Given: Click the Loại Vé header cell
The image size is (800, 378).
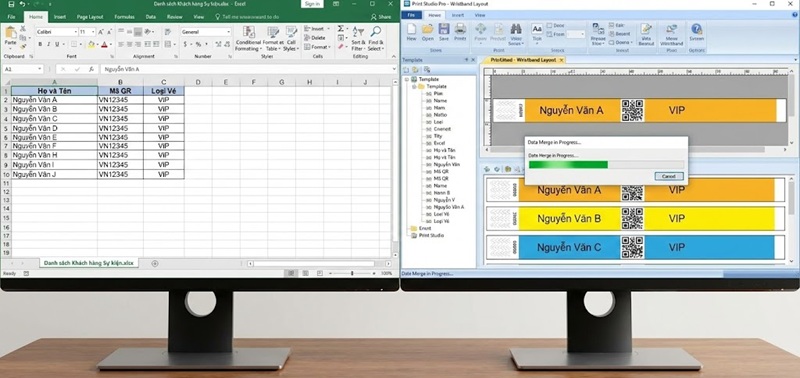Looking at the screenshot, I should pyautogui.click(x=163, y=91).
